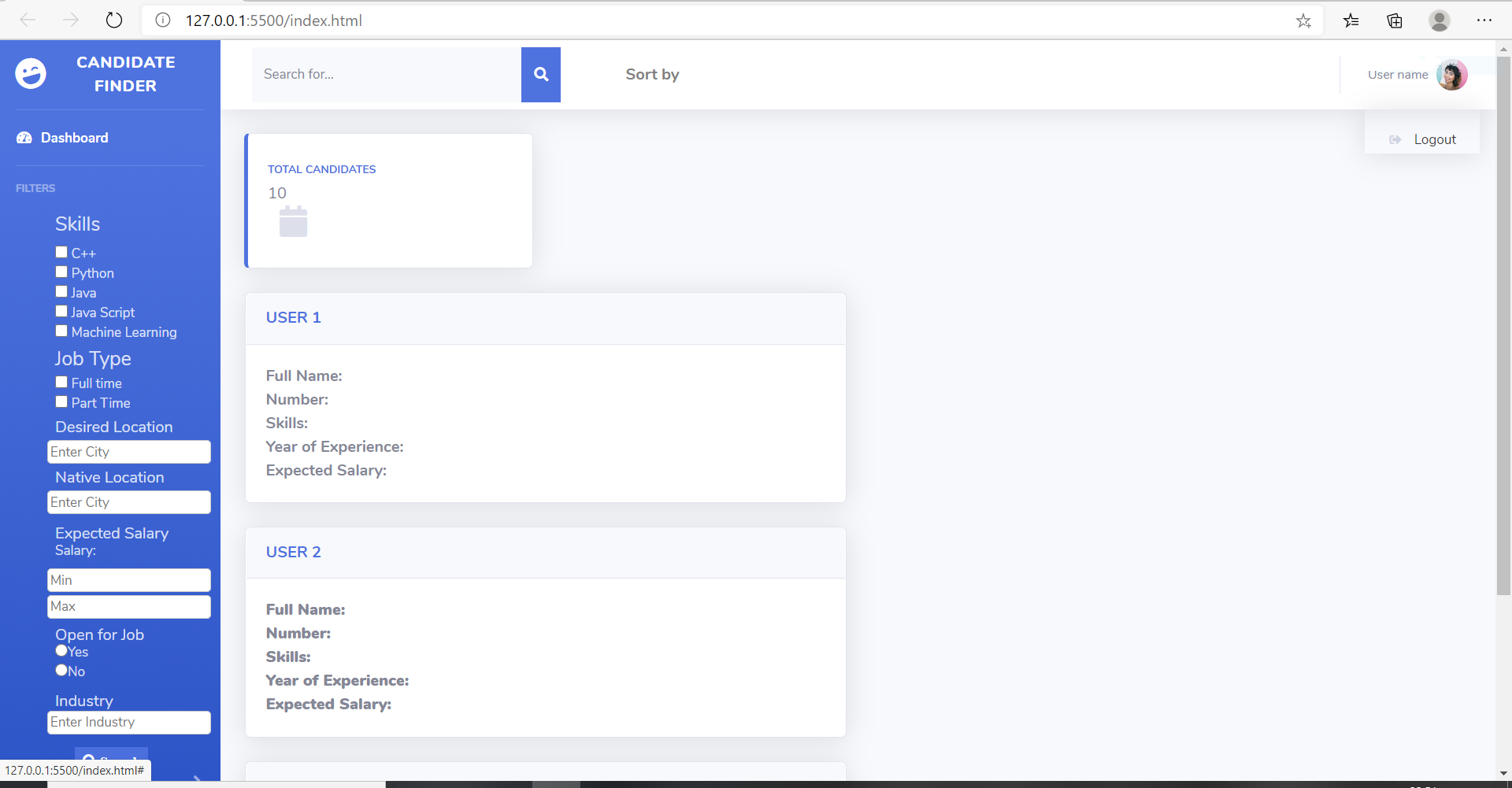
Task: Click the Candidate Finder smiley logo
Action: 31,73
